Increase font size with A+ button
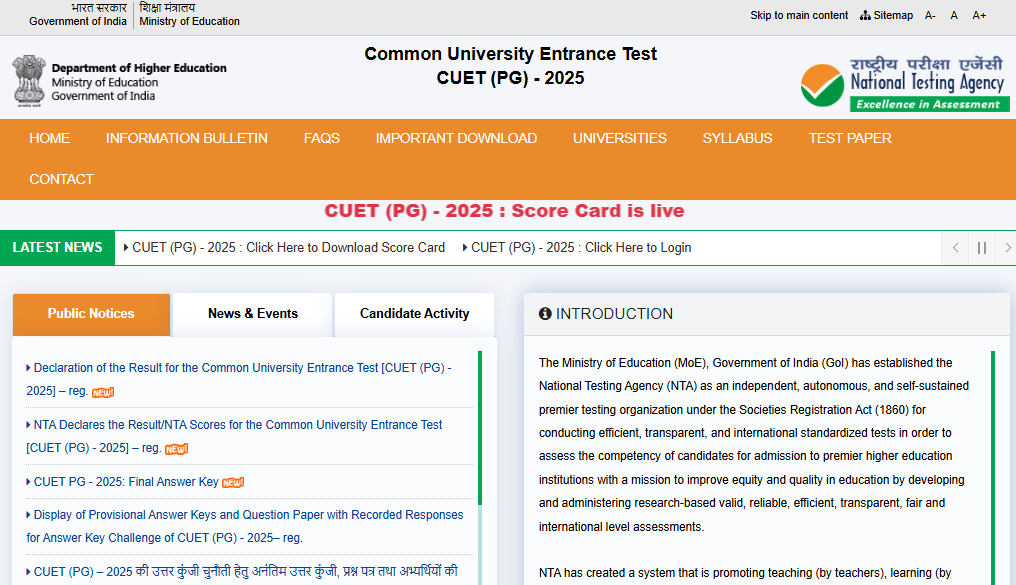This screenshot has height=585, width=1016. [x=979, y=15]
